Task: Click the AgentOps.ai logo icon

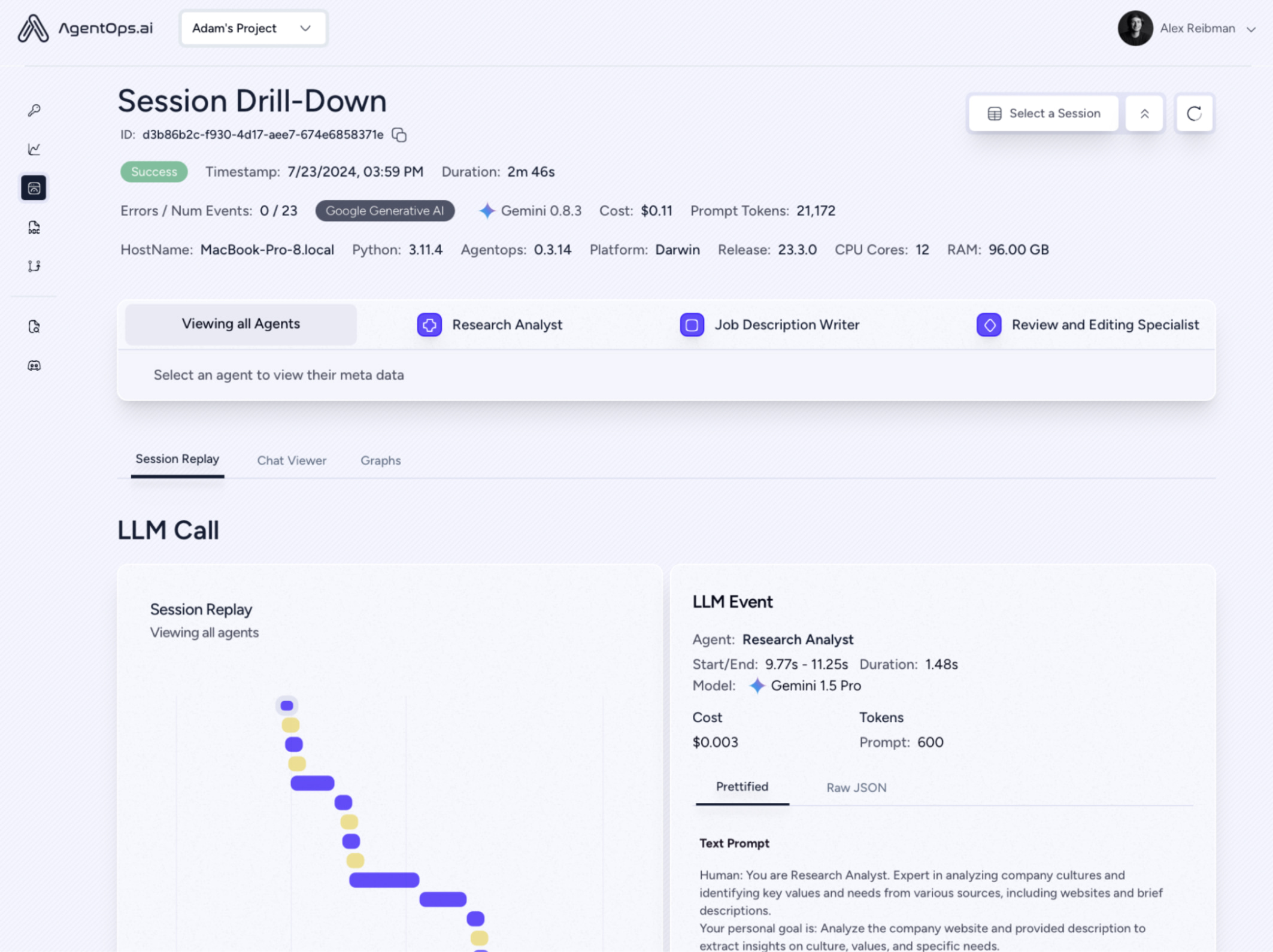Action: [x=32, y=27]
